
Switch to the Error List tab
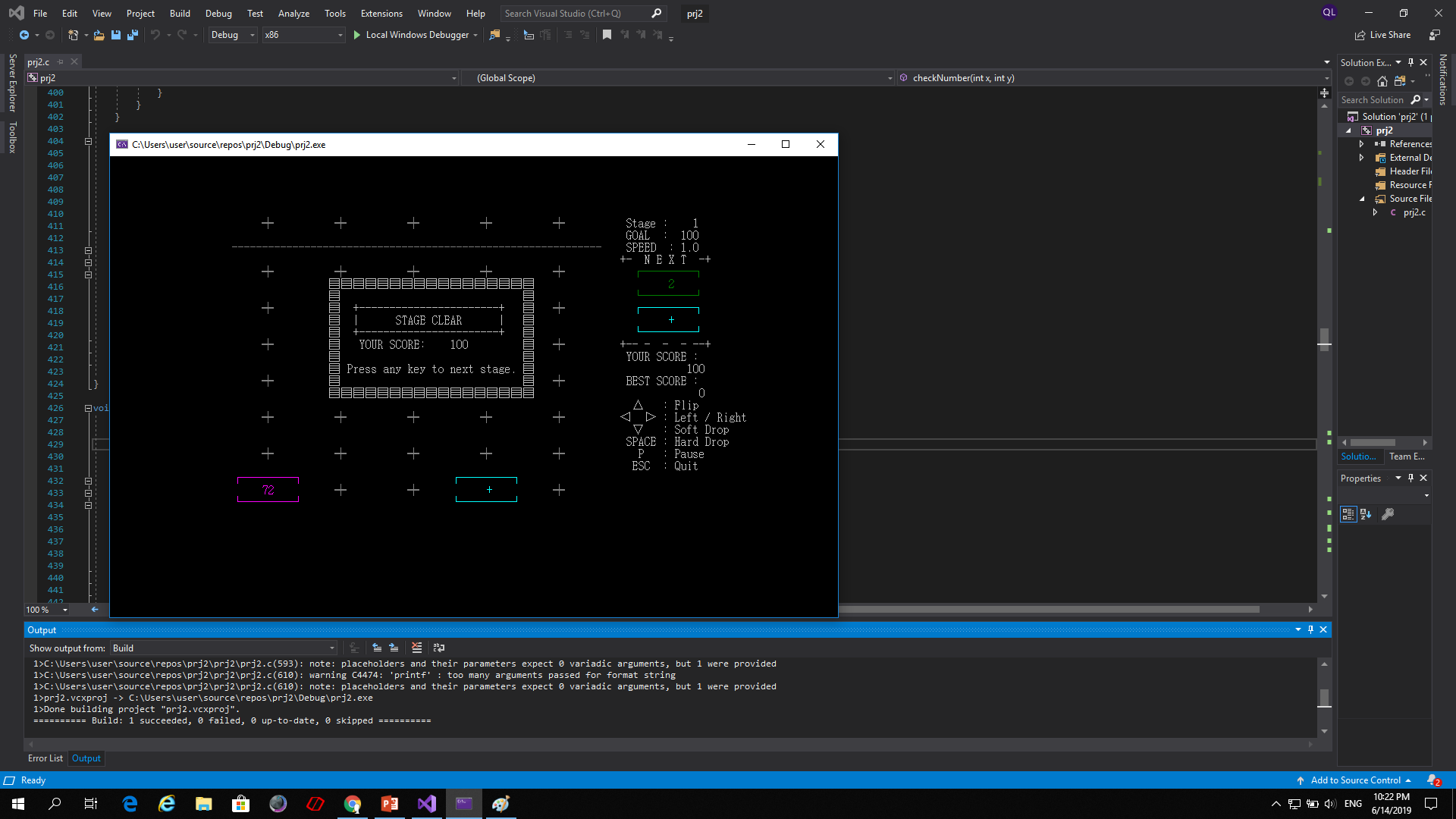point(45,758)
